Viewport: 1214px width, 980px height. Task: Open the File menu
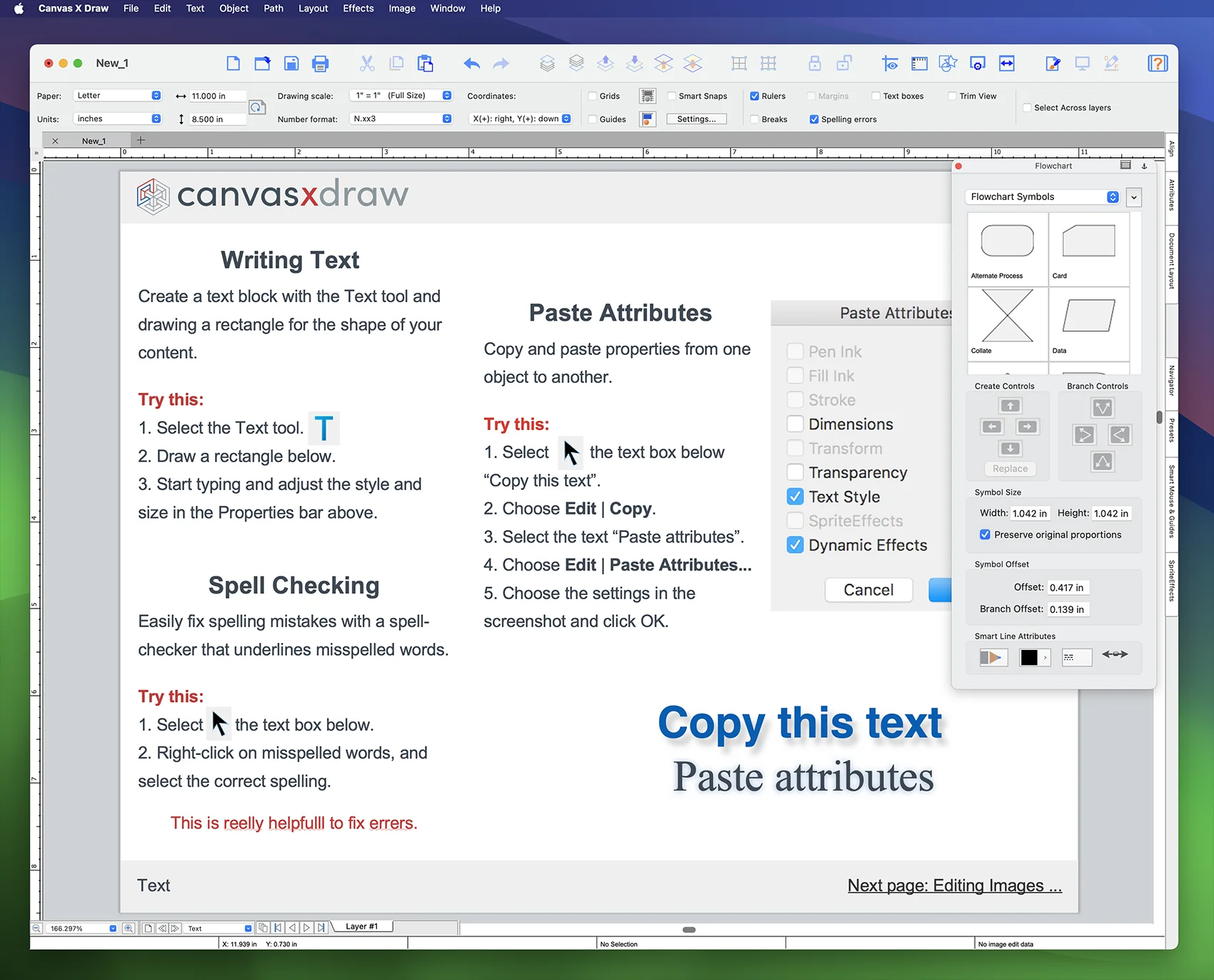click(x=131, y=9)
